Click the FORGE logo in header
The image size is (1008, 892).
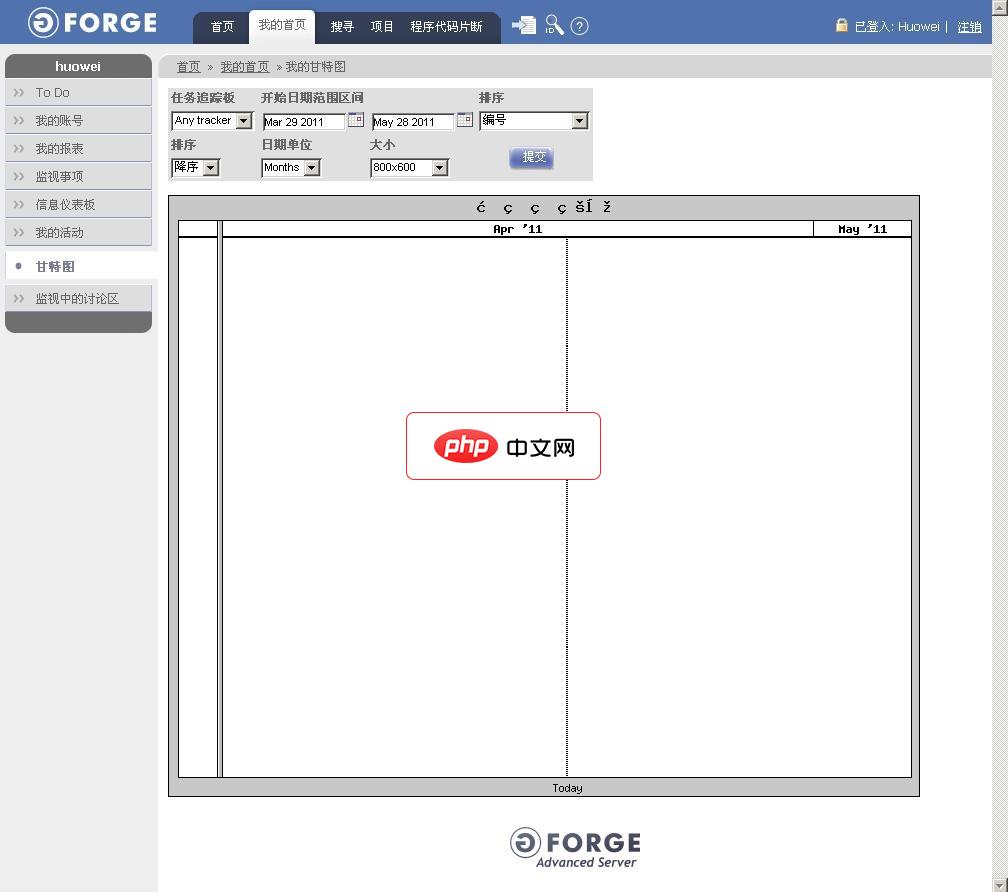93,22
